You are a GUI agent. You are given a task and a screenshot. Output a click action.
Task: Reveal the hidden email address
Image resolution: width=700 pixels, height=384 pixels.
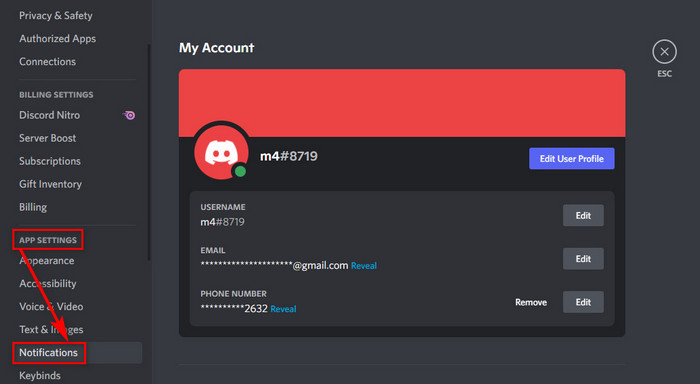tap(363, 266)
